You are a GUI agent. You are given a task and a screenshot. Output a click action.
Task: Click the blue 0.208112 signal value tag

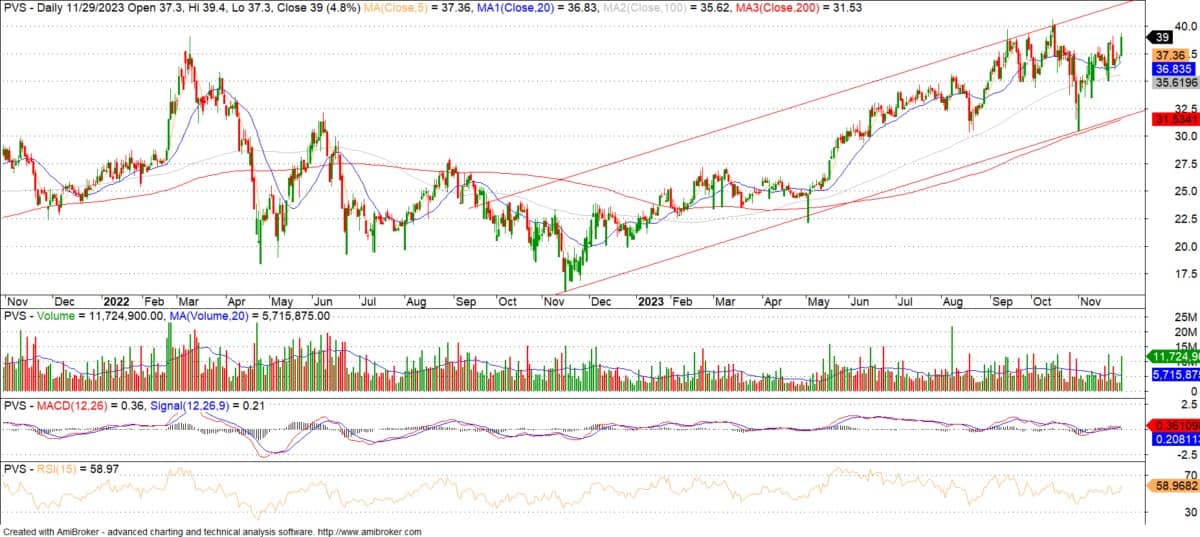tap(1174, 439)
